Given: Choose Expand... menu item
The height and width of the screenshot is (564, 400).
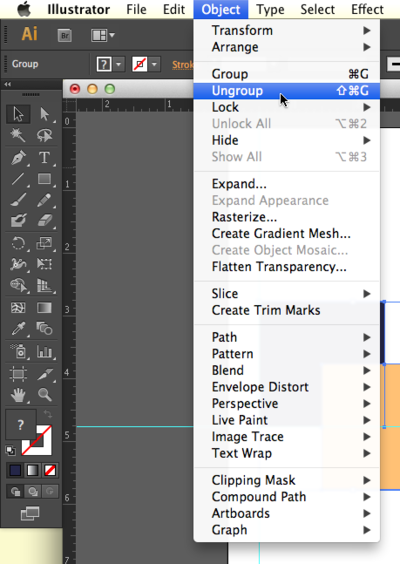Looking at the screenshot, I should point(287,184).
